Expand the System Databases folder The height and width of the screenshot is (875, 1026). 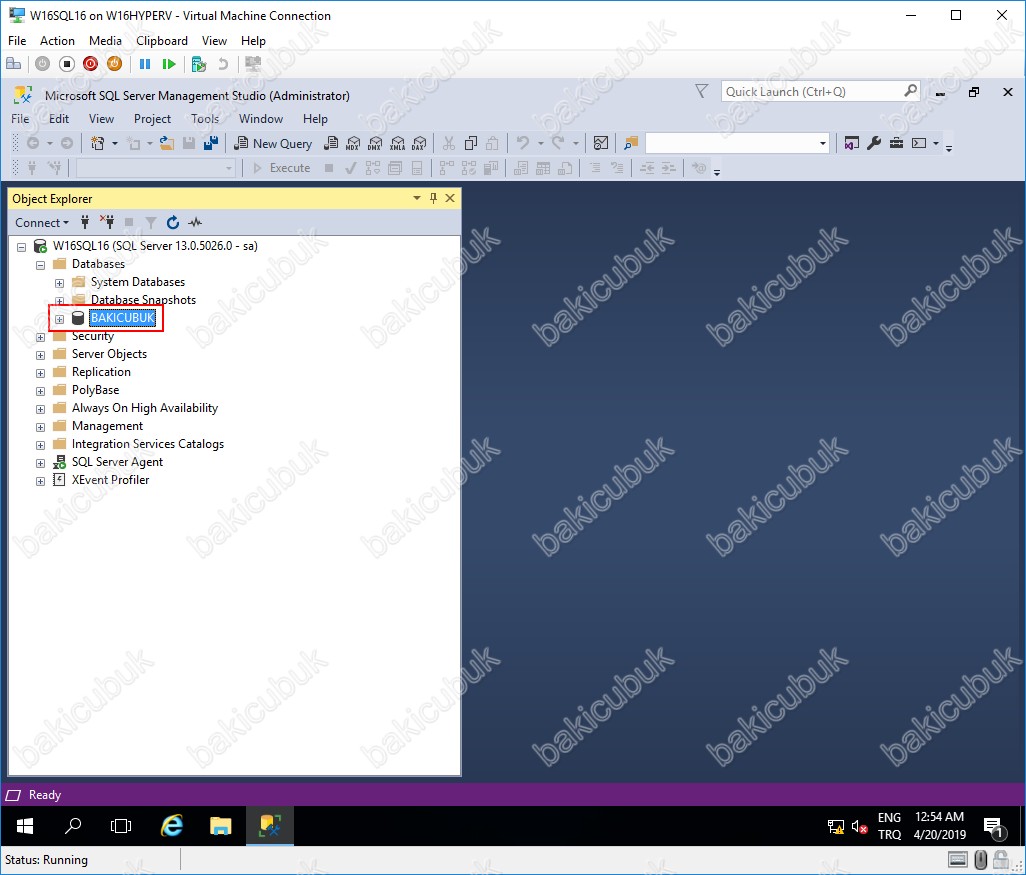coord(59,283)
